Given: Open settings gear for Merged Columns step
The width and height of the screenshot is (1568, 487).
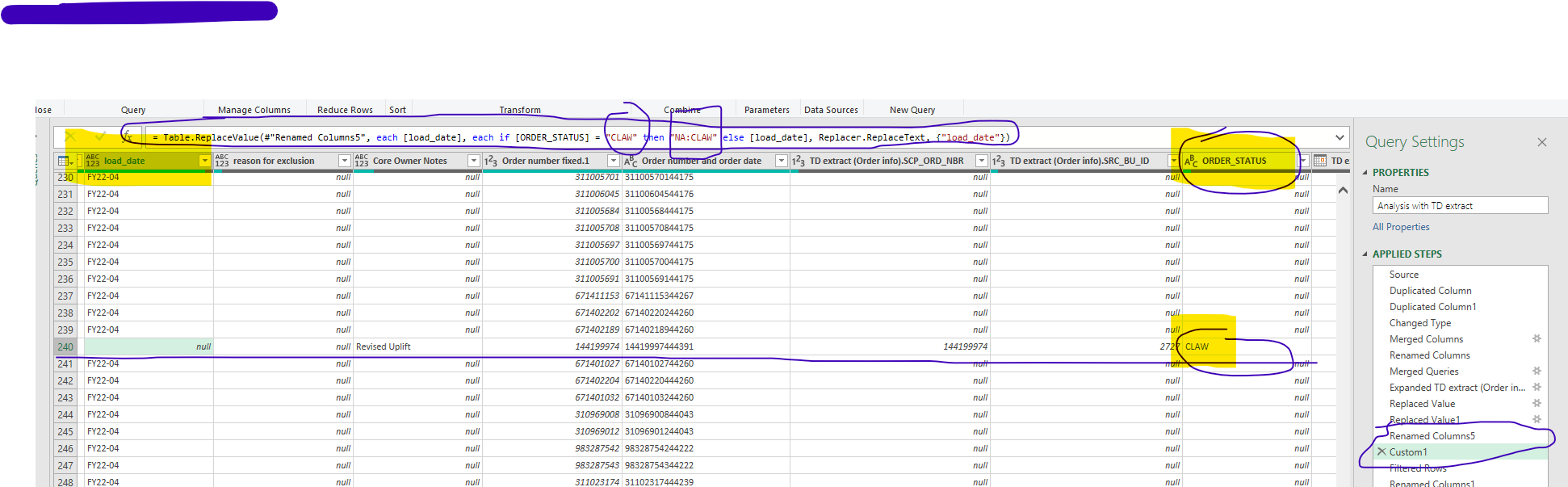Looking at the screenshot, I should 1537,338.
